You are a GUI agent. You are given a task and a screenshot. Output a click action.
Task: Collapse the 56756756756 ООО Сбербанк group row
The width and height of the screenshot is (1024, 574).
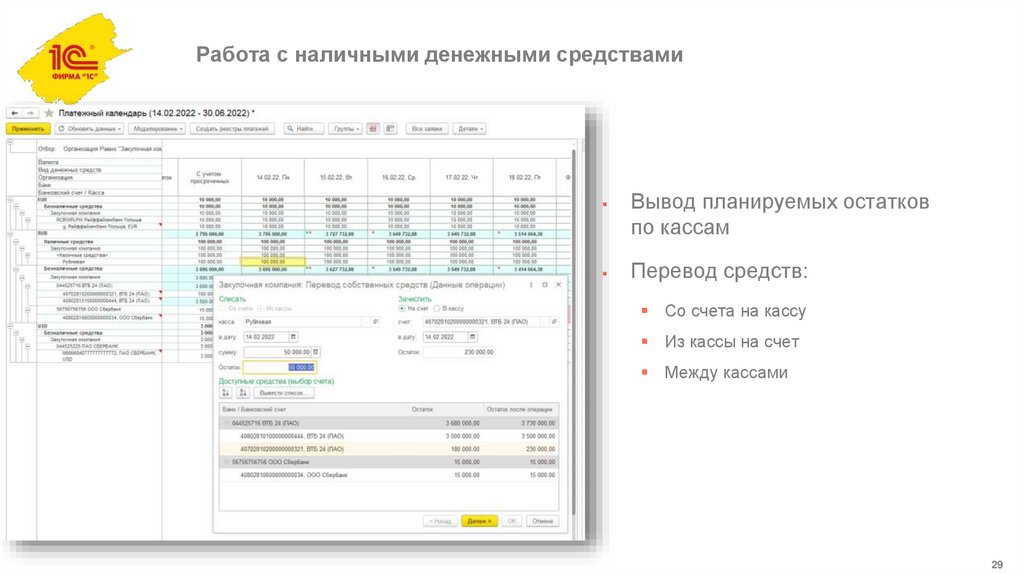pyautogui.click(x=227, y=462)
